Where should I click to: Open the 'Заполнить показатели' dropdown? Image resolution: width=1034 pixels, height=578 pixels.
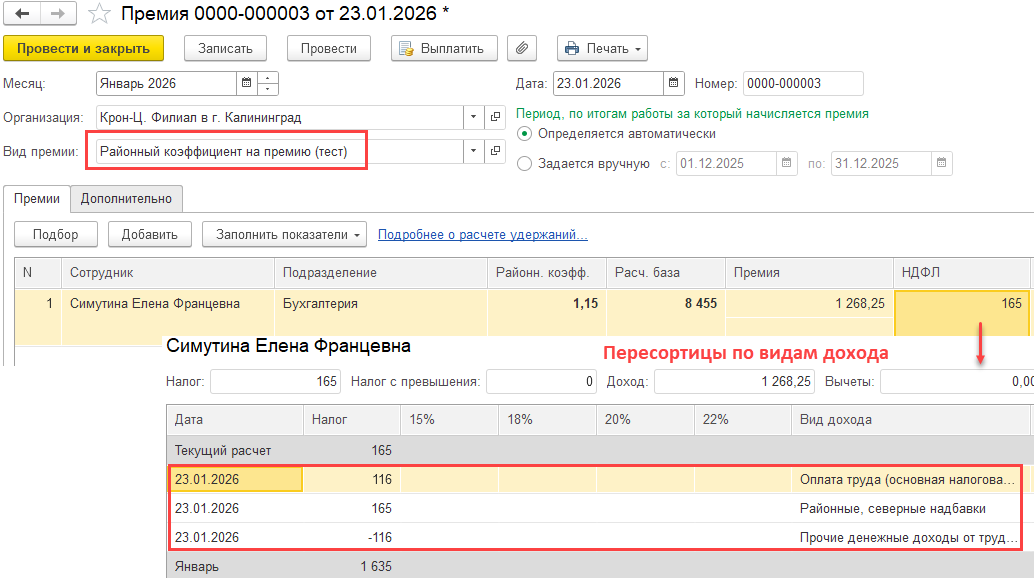[x=284, y=235]
